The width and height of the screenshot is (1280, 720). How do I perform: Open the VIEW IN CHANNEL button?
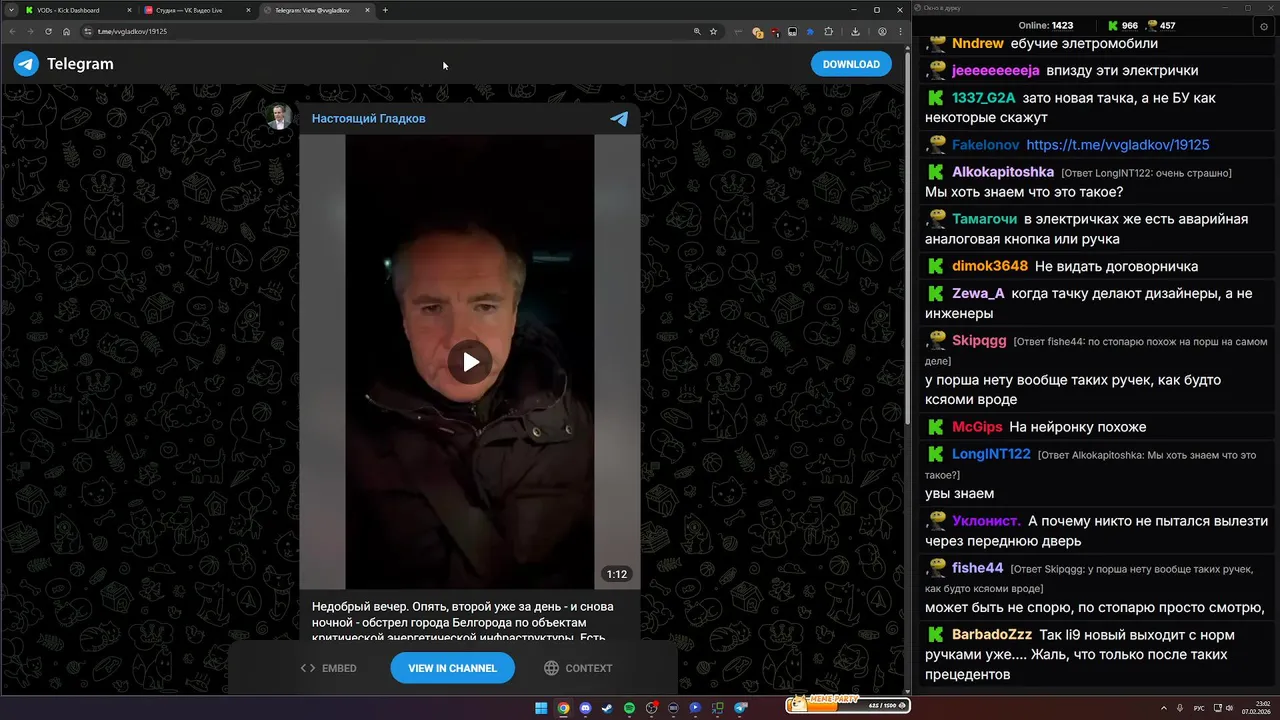(452, 668)
